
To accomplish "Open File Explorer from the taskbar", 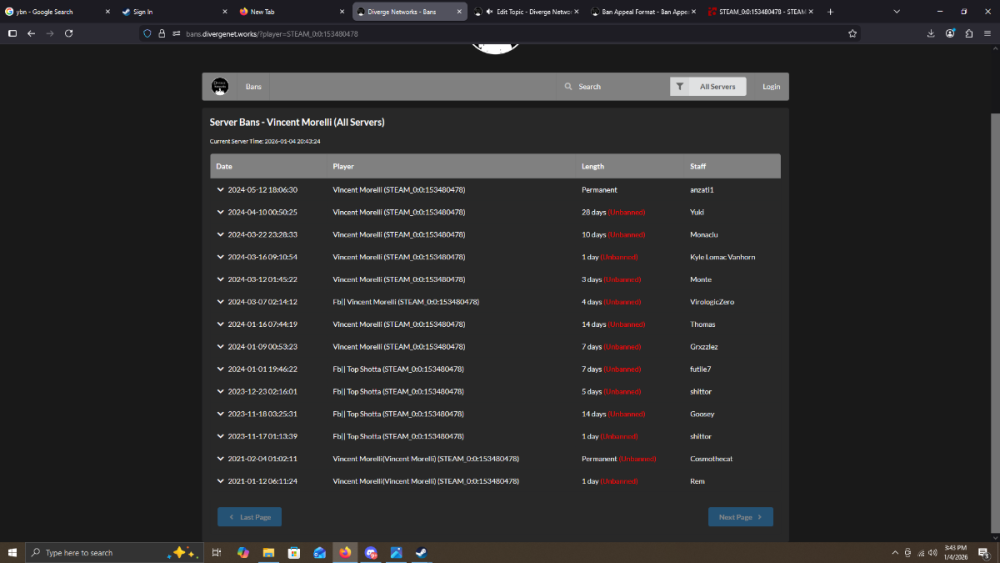I will 269,552.
